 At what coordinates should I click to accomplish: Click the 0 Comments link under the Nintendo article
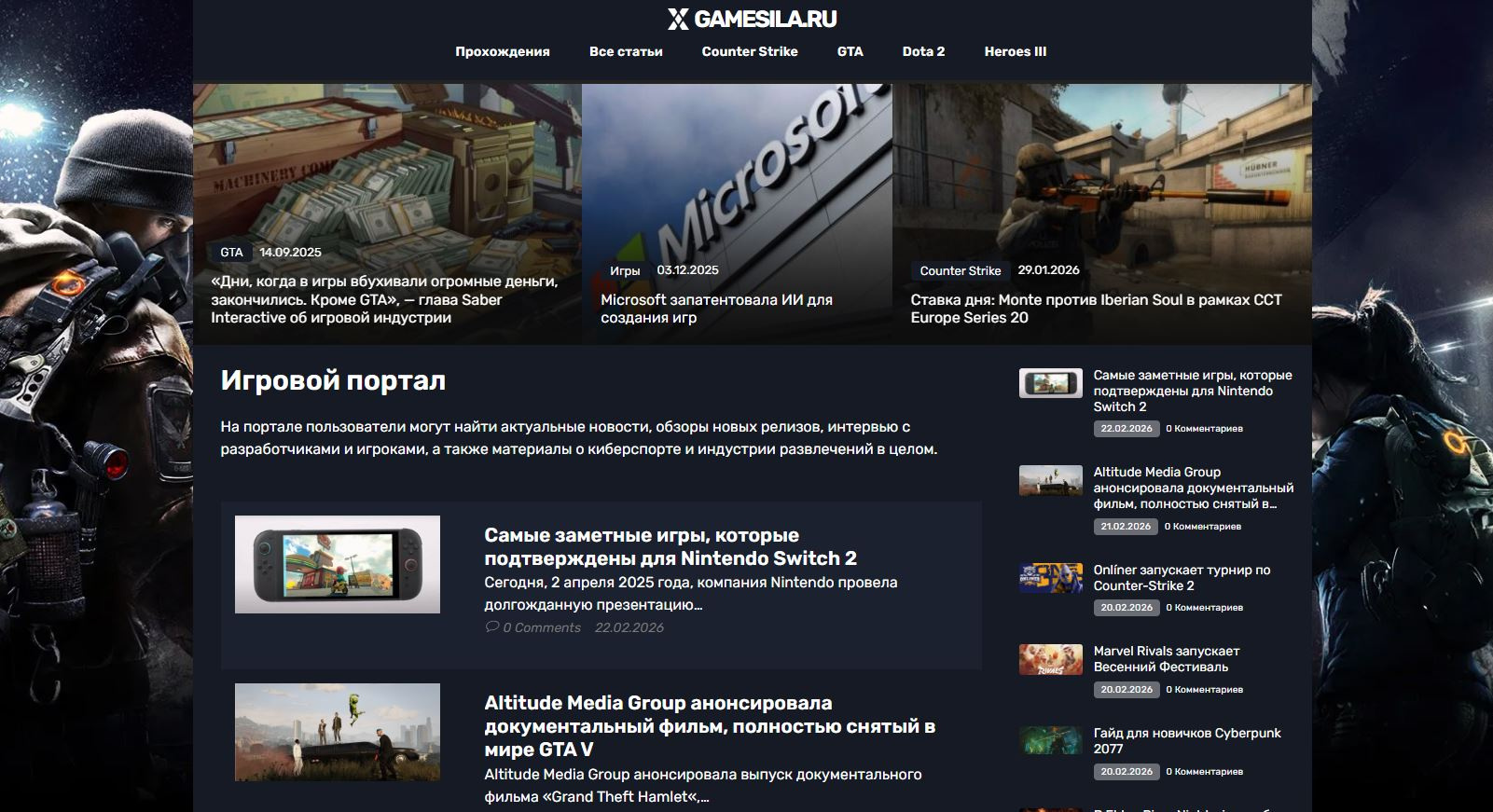click(541, 627)
